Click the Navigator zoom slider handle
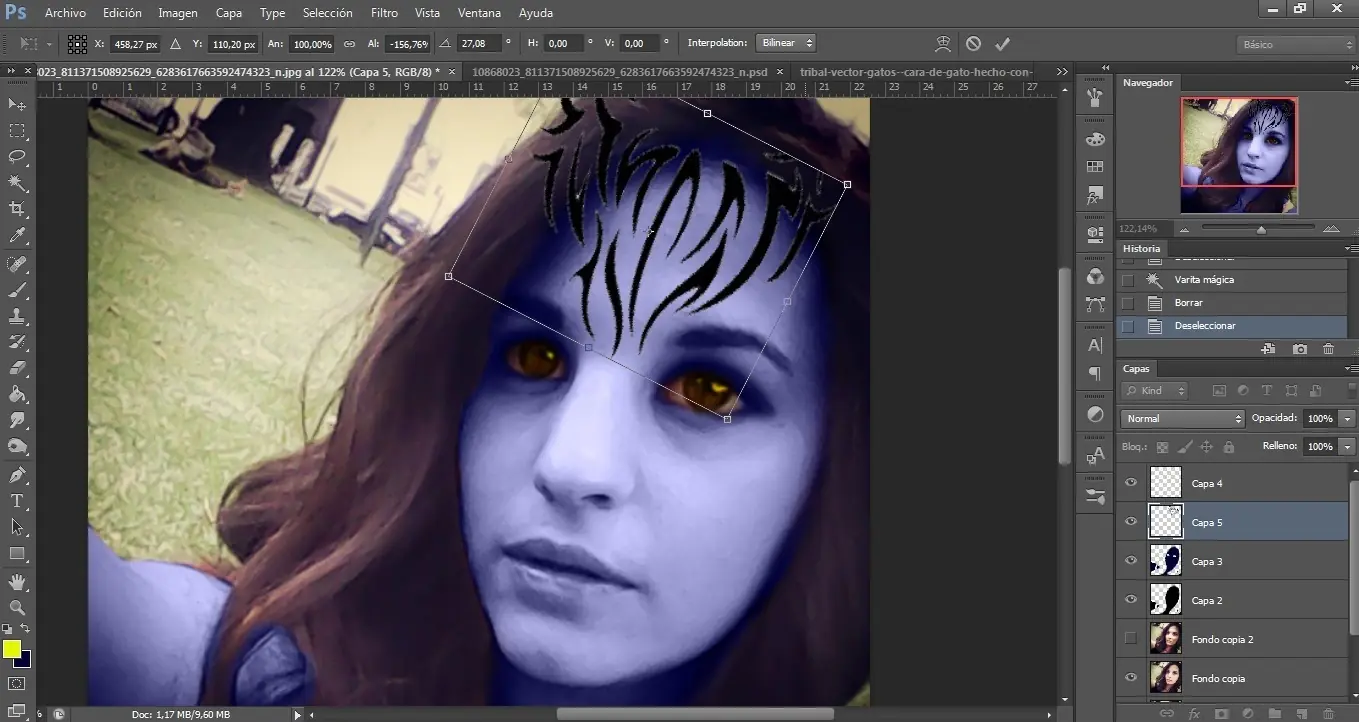Screen dimensions: 1359x722 (1261, 230)
